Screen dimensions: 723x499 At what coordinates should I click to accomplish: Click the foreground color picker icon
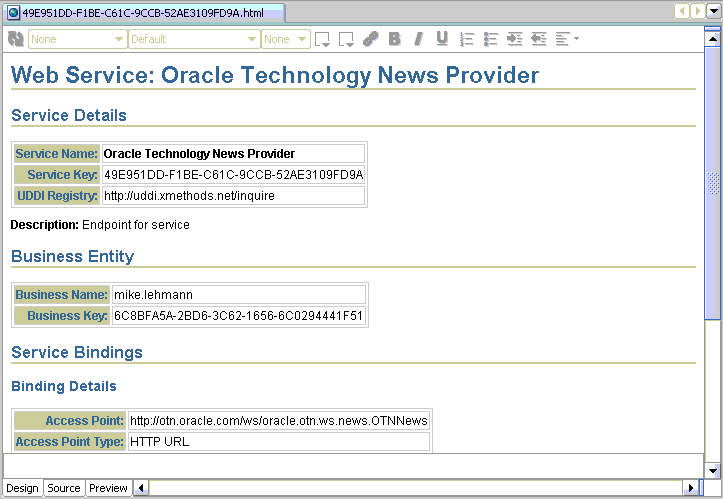tap(322, 39)
